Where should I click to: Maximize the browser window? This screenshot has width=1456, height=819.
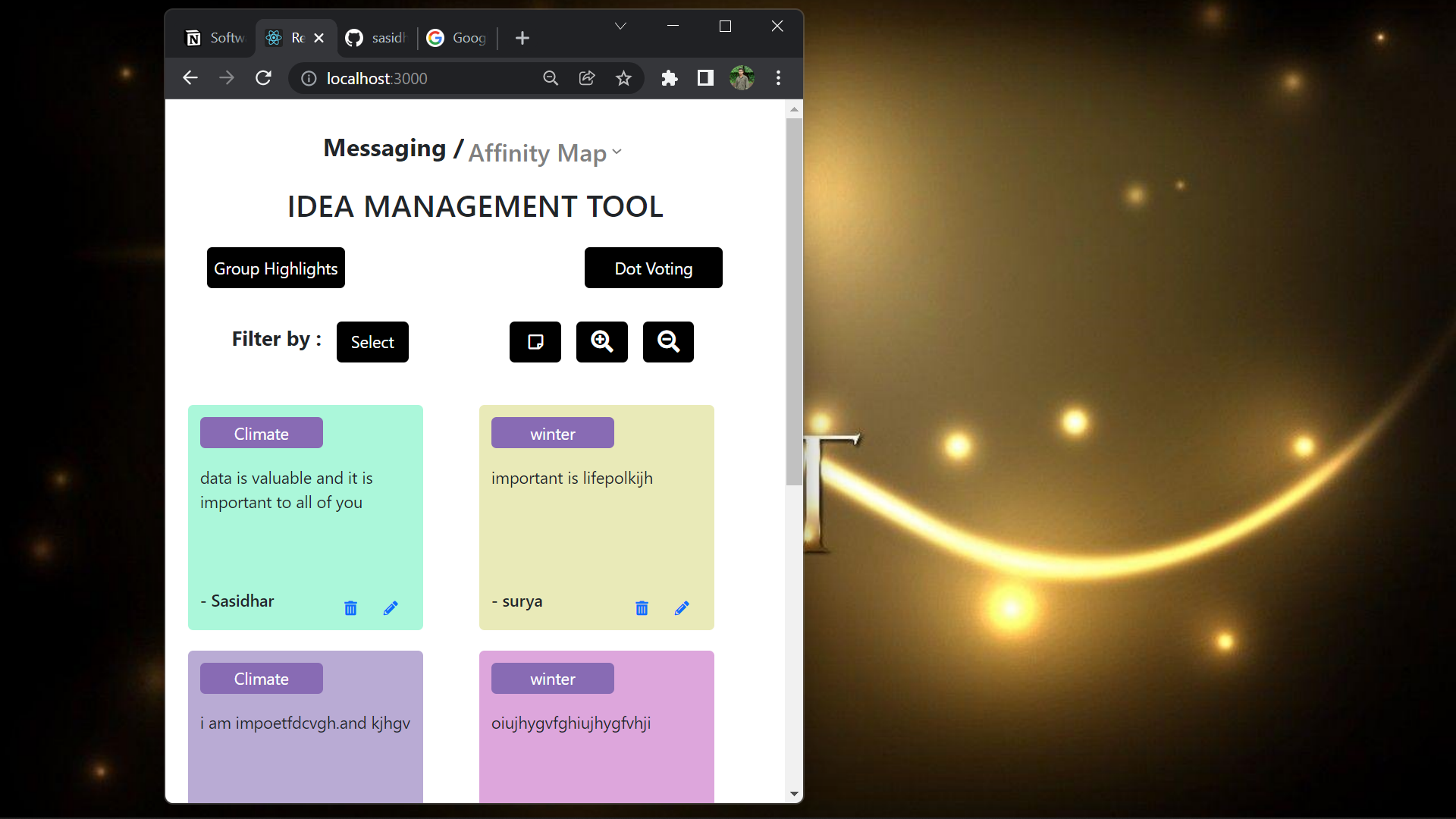pos(725,27)
